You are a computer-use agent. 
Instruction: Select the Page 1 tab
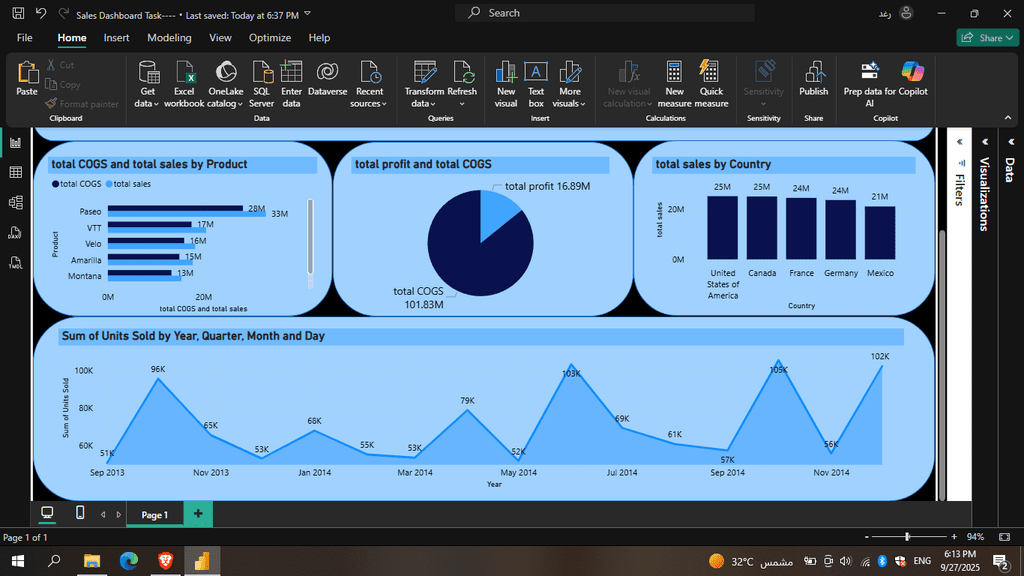point(154,514)
